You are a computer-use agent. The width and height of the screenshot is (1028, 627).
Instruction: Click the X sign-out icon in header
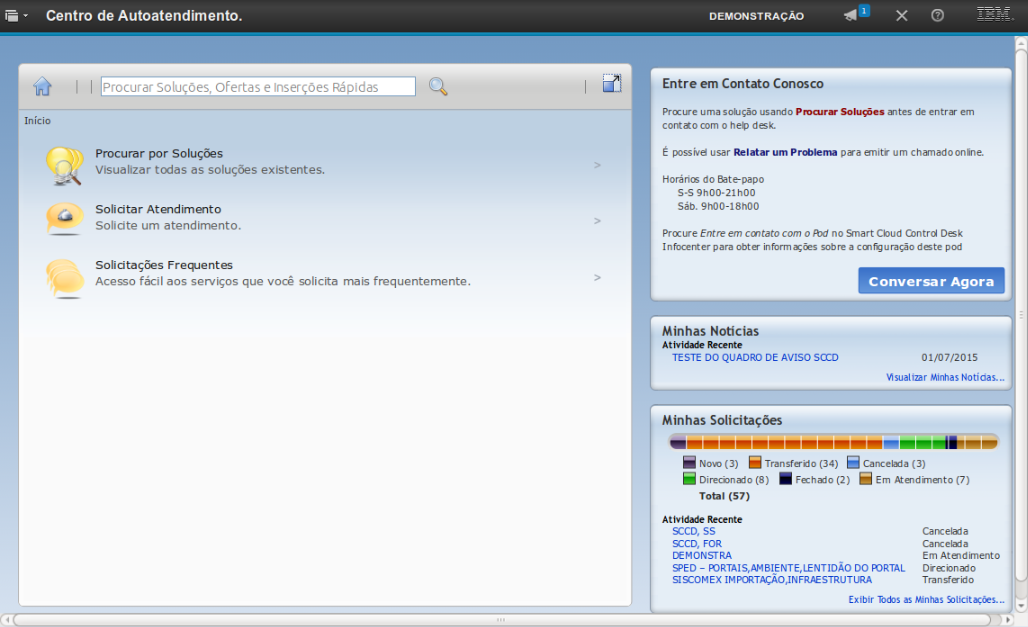tap(901, 16)
